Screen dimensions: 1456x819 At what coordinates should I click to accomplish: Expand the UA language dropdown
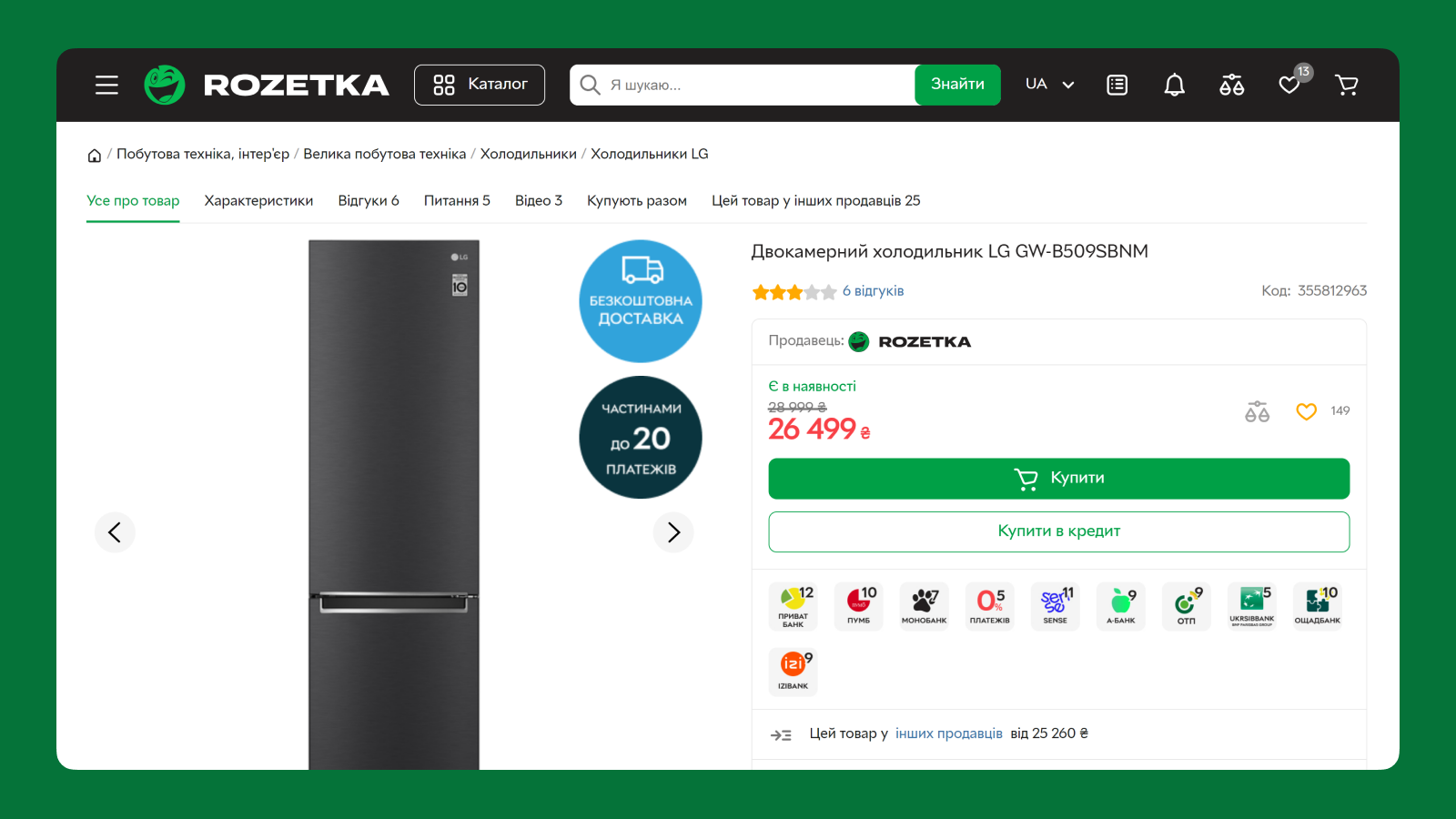1049,85
